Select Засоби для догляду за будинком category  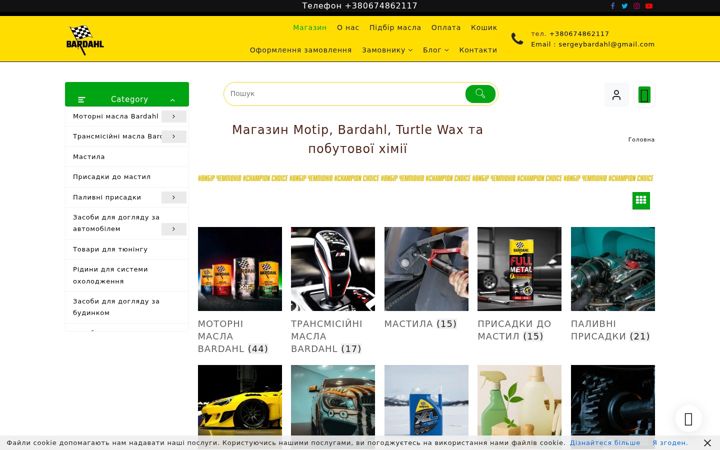[116, 307]
